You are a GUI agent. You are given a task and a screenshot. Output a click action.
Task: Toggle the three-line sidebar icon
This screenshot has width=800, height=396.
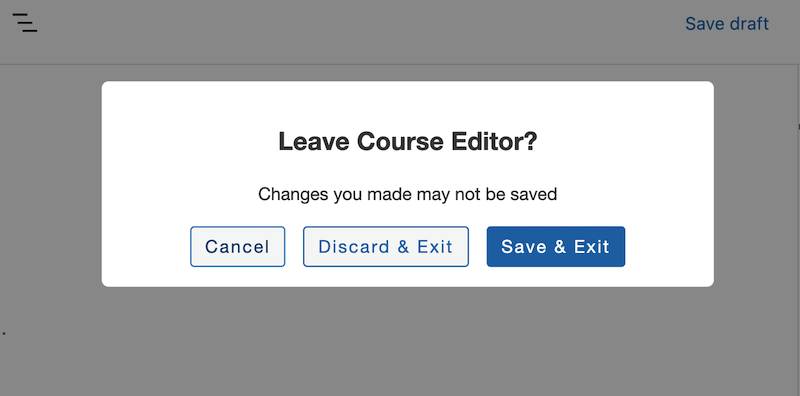[24, 23]
